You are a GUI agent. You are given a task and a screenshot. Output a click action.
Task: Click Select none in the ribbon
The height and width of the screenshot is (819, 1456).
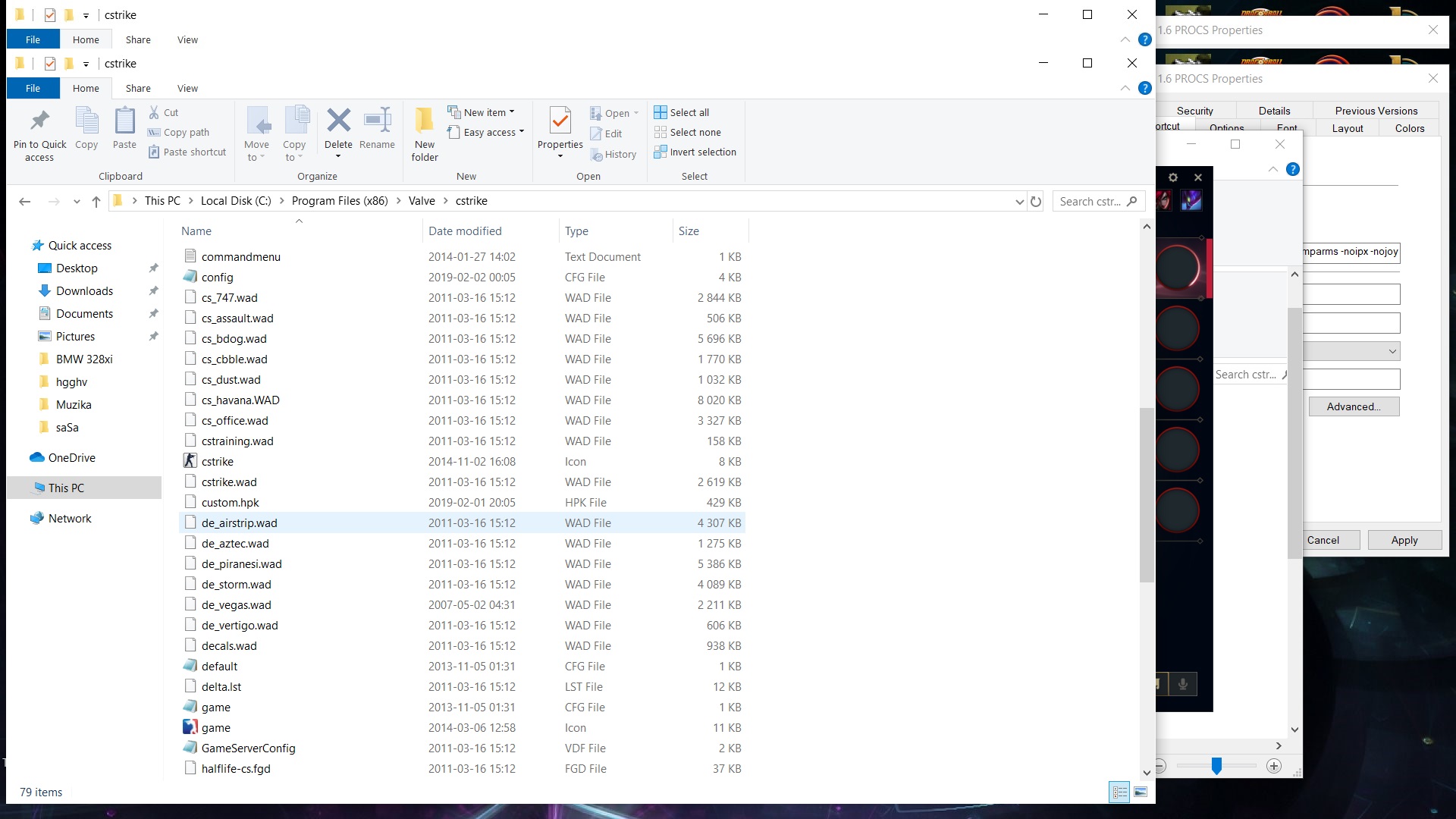[688, 132]
